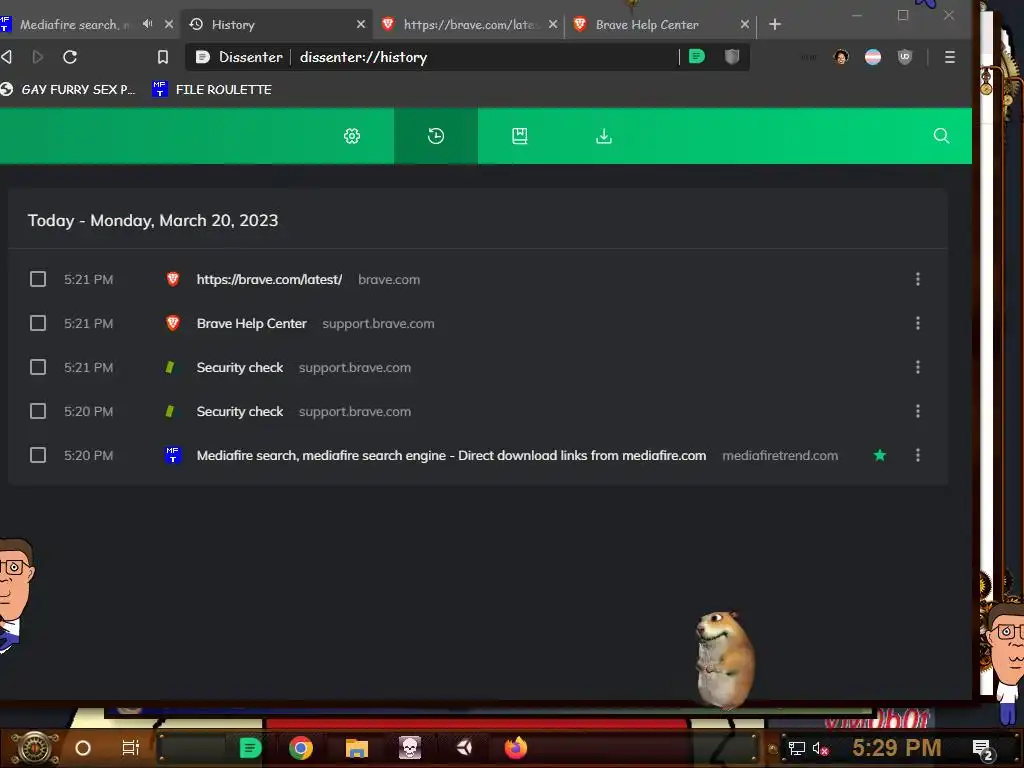Open more options for Brave Help Center entry

pos(918,323)
